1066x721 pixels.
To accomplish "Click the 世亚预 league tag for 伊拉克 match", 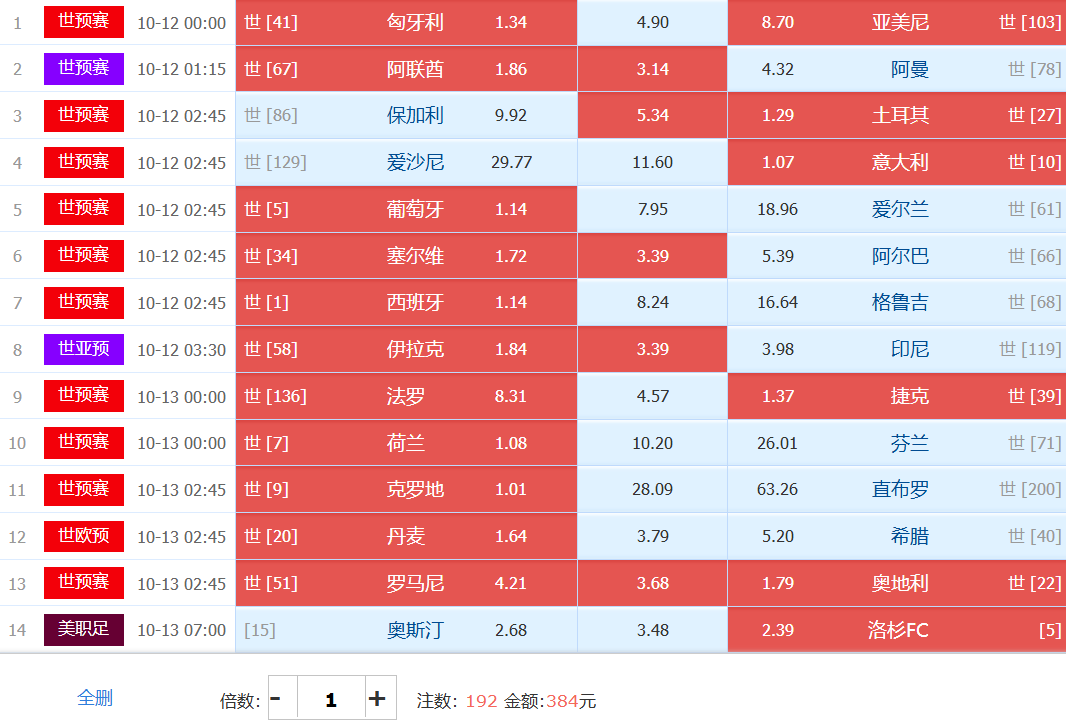I will click(84, 349).
